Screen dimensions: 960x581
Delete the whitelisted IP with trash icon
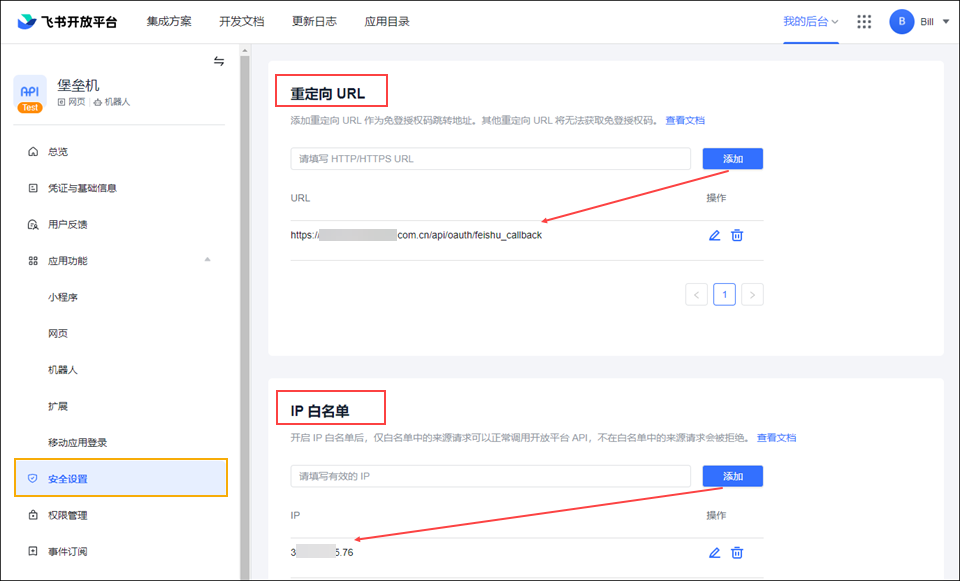coord(737,552)
